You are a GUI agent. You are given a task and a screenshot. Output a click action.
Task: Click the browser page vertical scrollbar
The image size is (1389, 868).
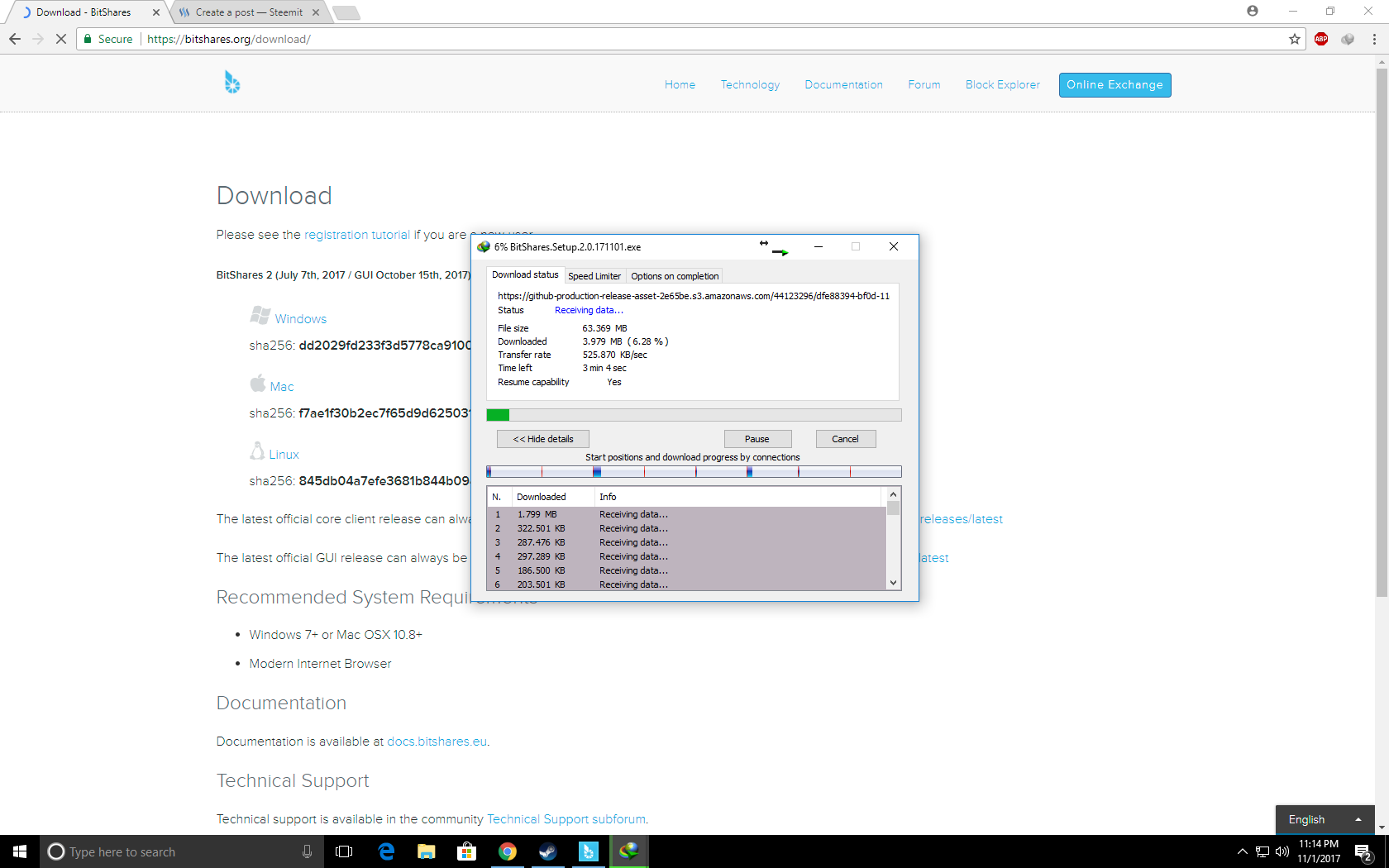point(1382,331)
